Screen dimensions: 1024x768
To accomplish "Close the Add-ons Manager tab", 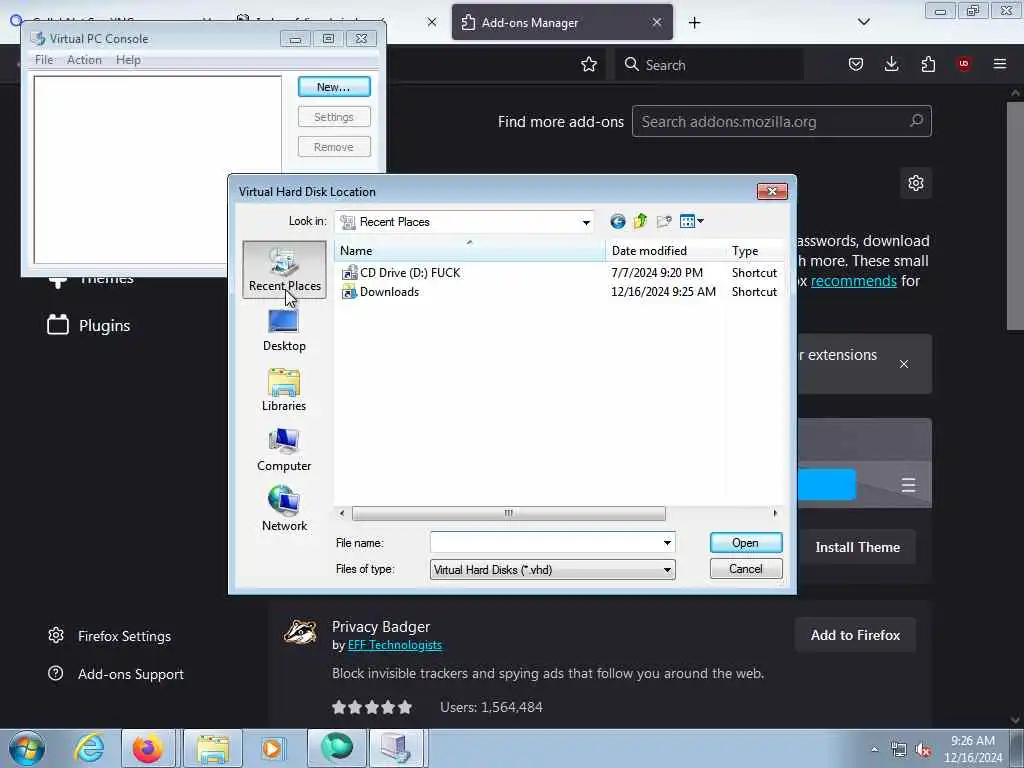I will pyautogui.click(x=656, y=23).
